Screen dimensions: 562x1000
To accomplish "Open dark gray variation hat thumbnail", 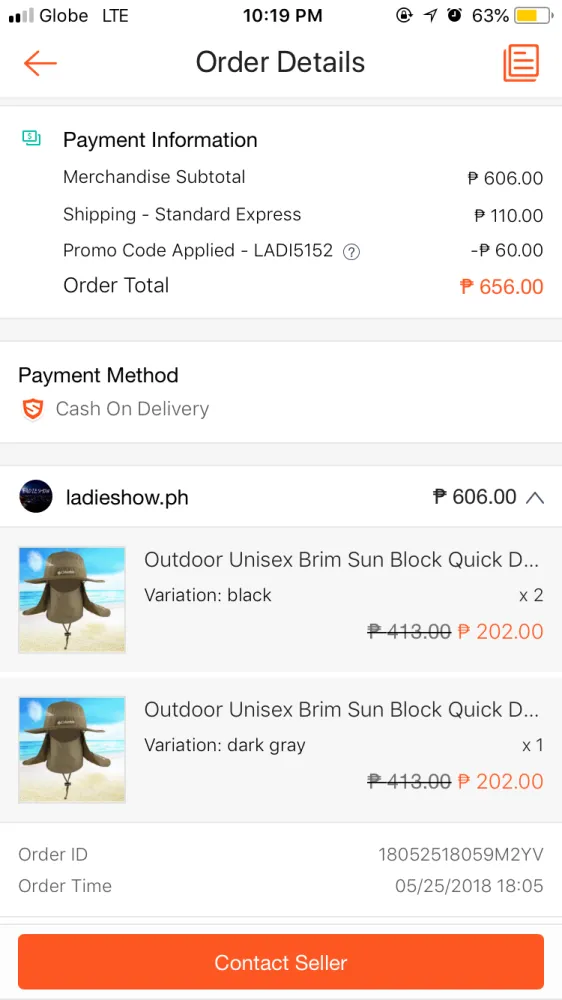I will (72, 749).
